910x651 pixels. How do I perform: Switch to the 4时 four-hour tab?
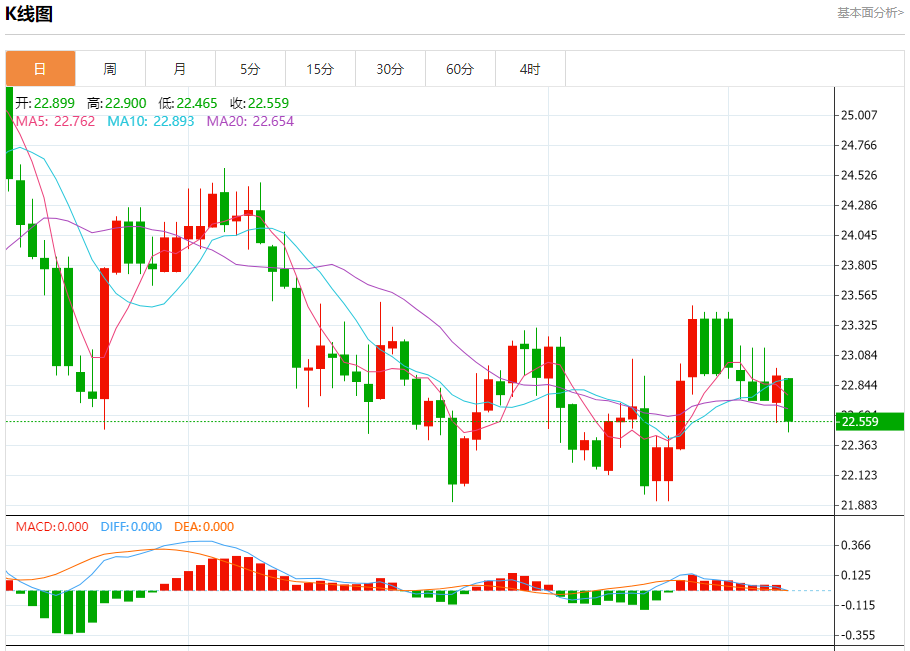pyautogui.click(x=530, y=69)
